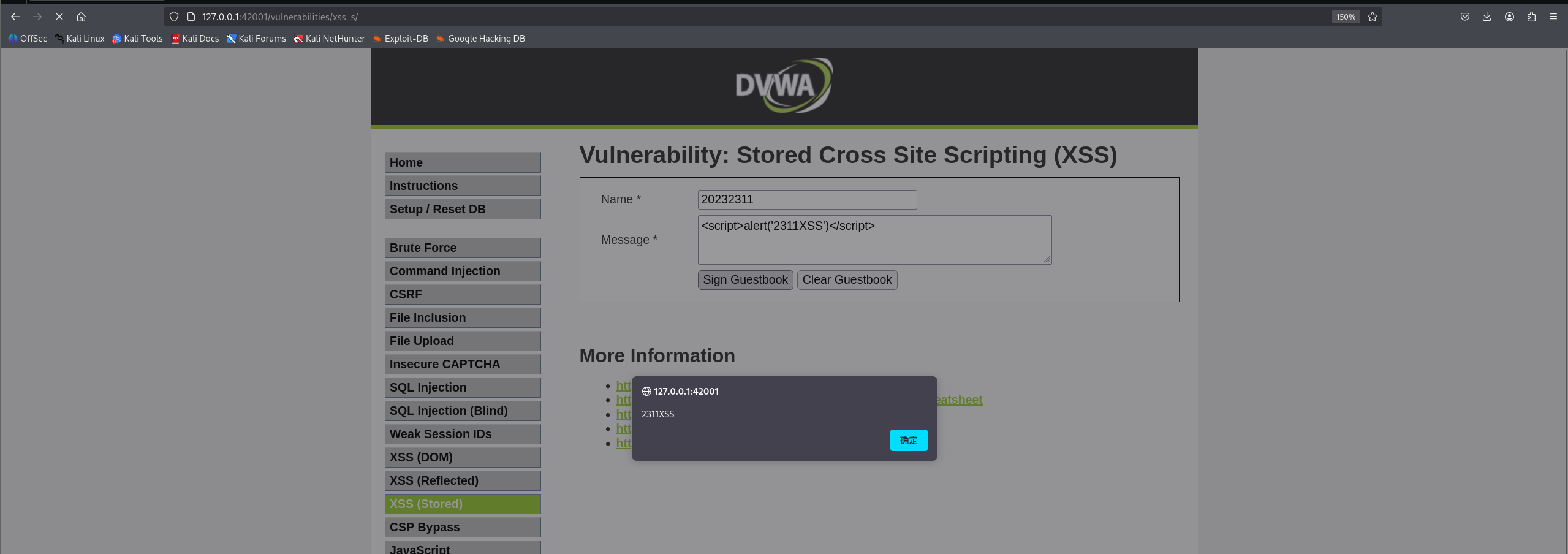Show tracking protection shield info
The height and width of the screenshot is (554, 1568).
coord(174,17)
